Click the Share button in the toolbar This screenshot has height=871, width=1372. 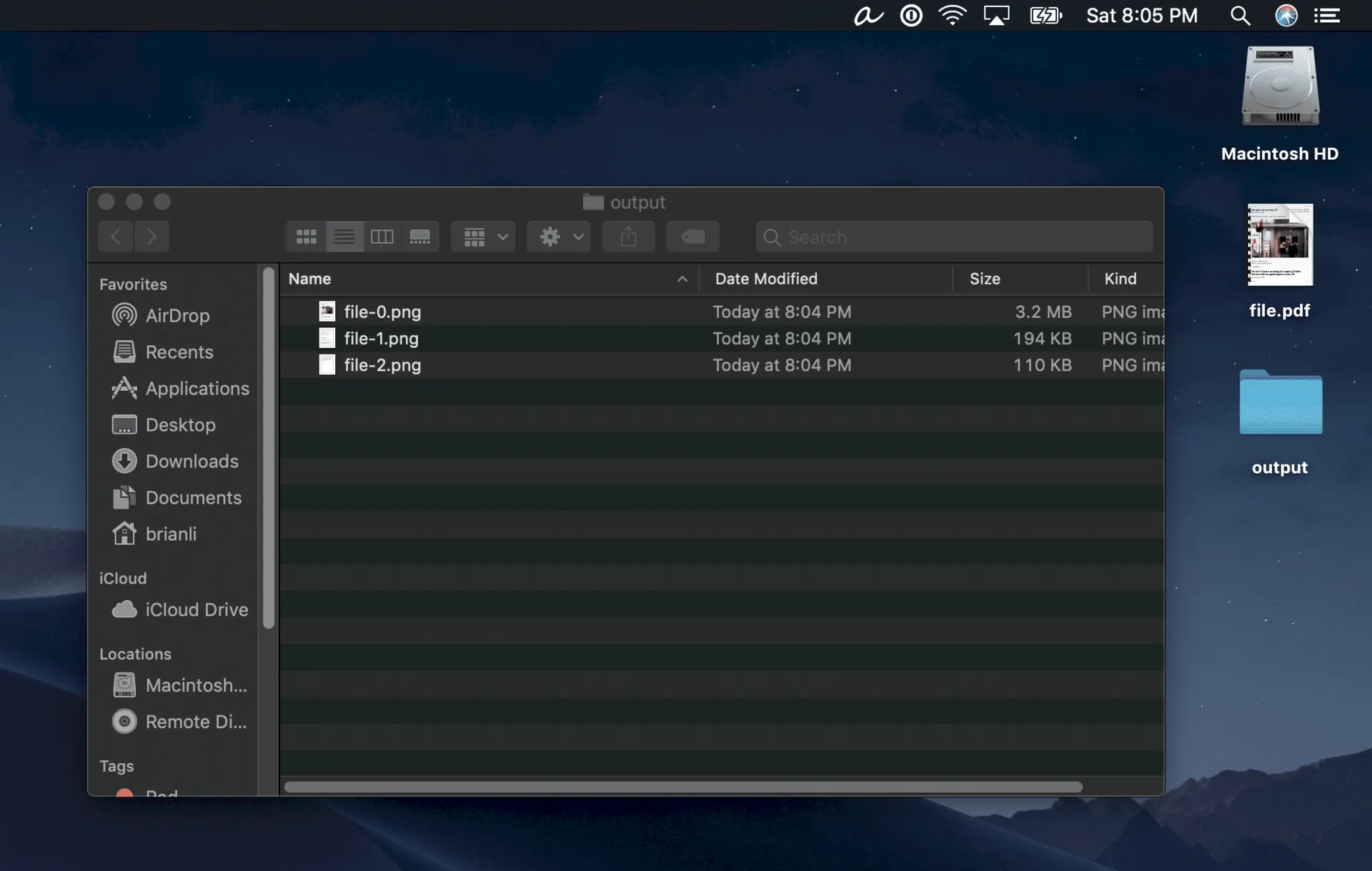(x=628, y=237)
